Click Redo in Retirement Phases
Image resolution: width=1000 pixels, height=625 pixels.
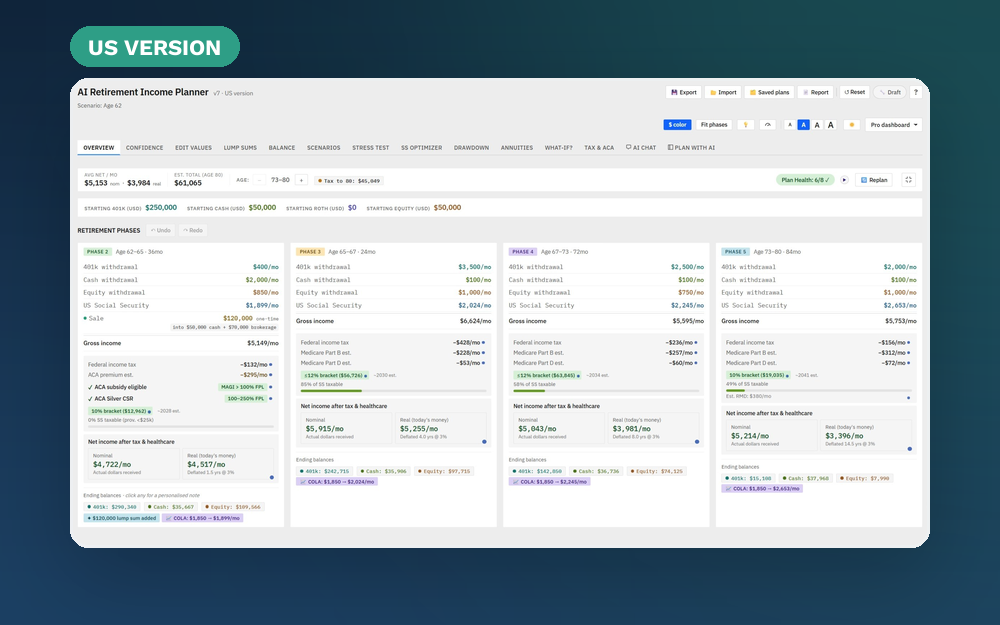(x=193, y=230)
